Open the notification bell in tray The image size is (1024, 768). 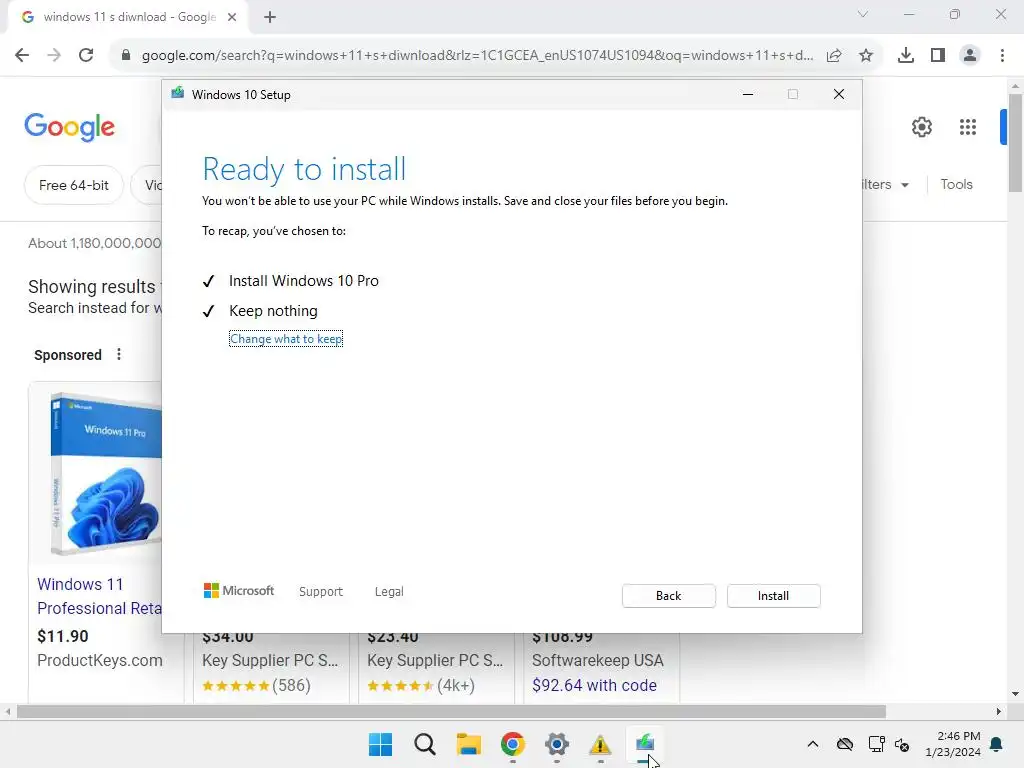(997, 744)
